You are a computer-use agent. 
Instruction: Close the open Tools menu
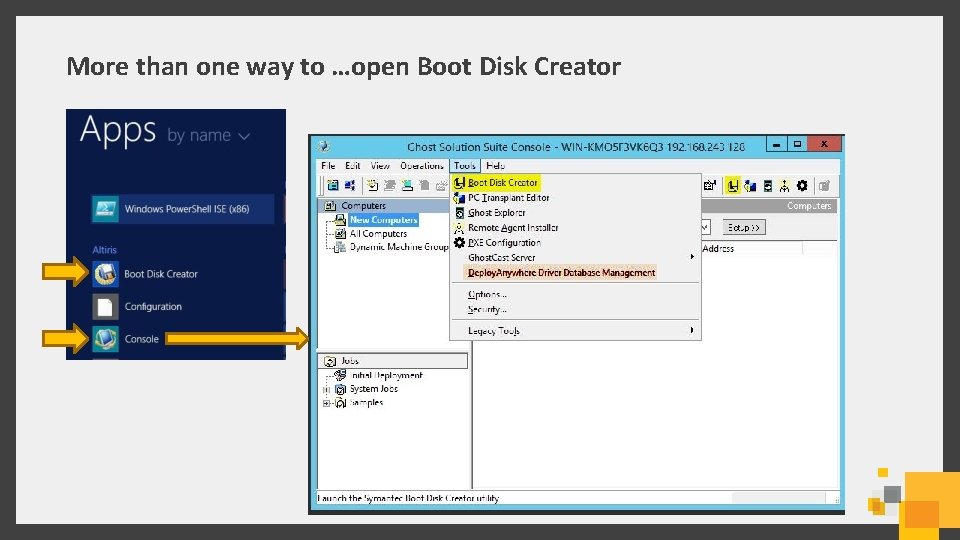tap(465, 166)
